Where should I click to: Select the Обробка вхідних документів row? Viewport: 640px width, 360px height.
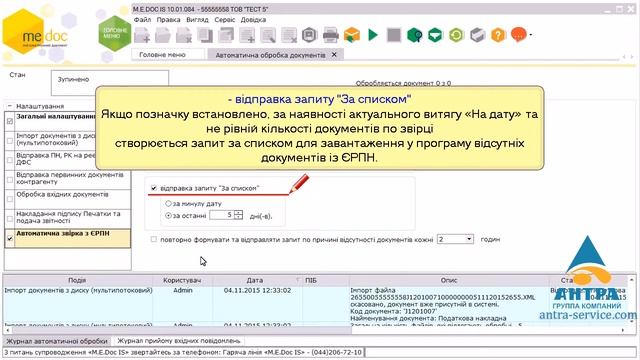pos(68,199)
